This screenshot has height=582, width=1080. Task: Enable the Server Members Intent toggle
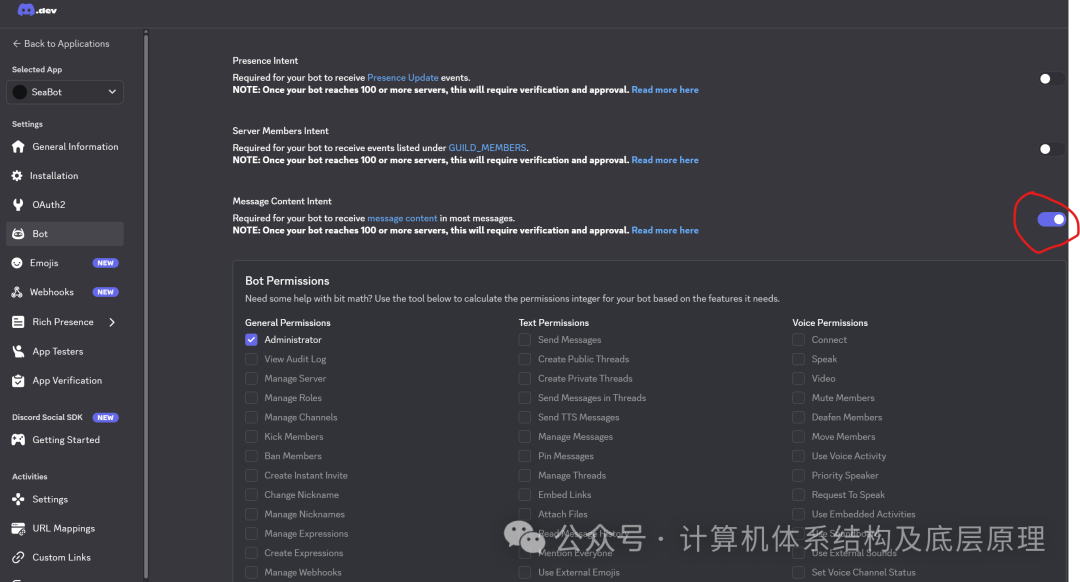[x=1046, y=148]
